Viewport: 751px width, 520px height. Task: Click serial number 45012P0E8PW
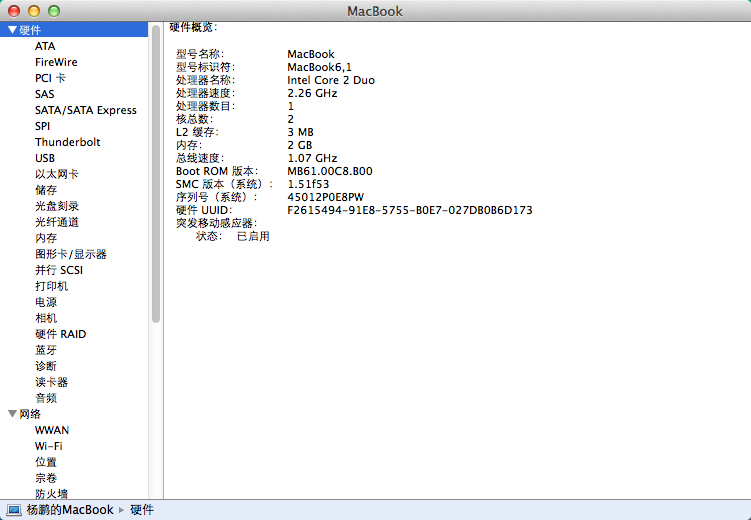point(326,197)
